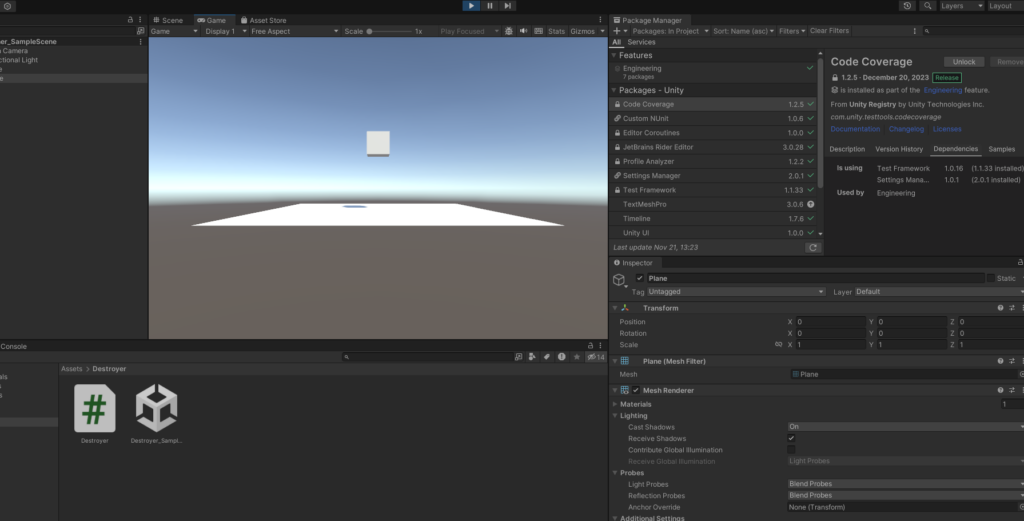
Task: Open the Changelog link
Action: point(906,129)
